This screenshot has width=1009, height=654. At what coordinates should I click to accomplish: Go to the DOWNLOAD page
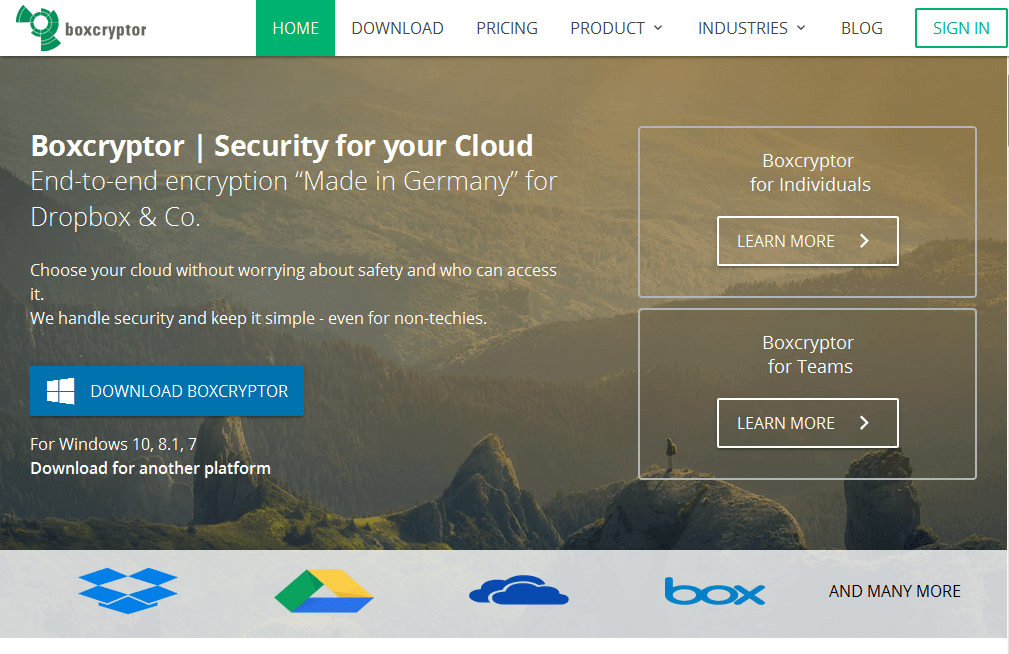(397, 28)
